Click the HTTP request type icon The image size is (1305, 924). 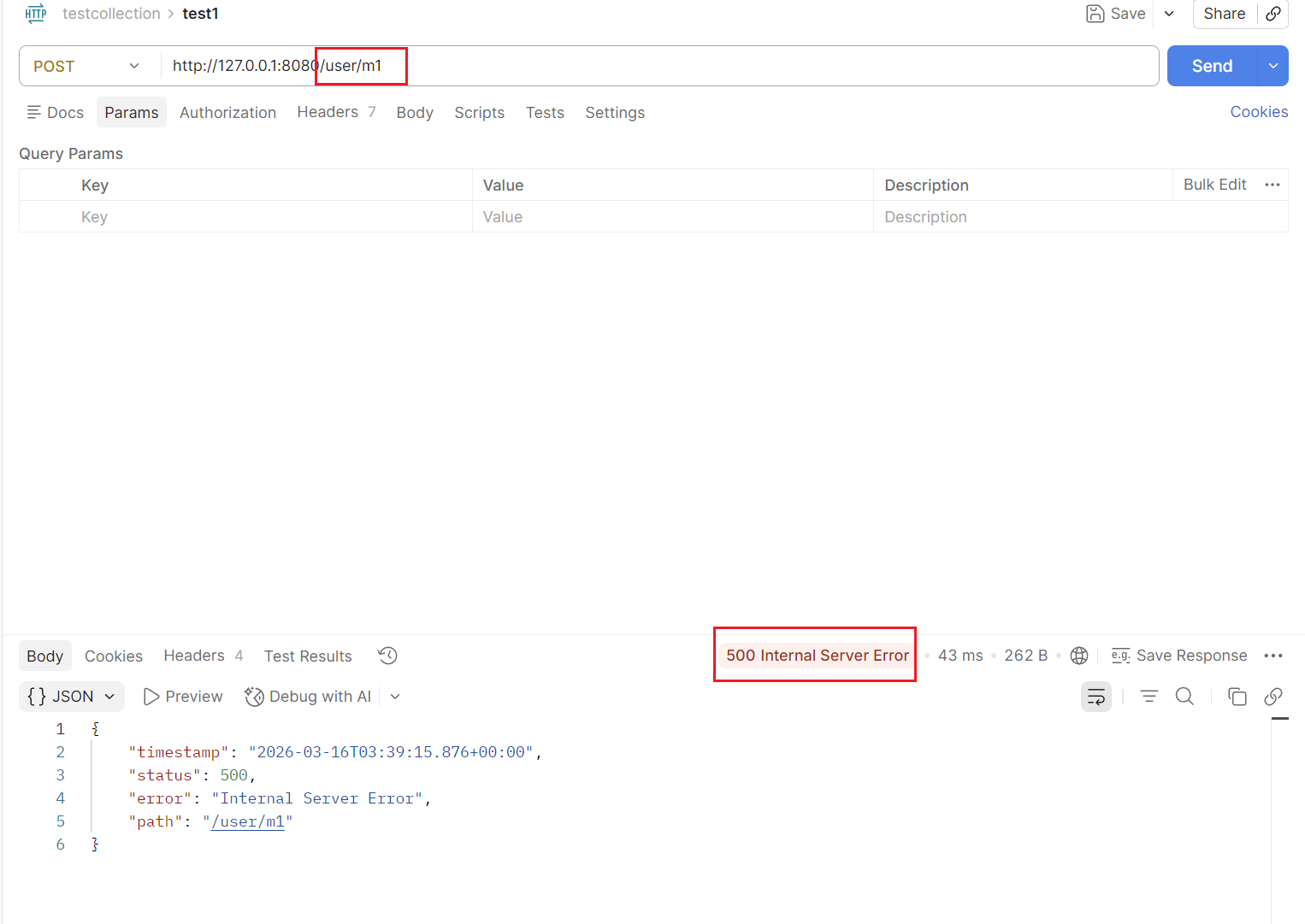[x=36, y=14]
